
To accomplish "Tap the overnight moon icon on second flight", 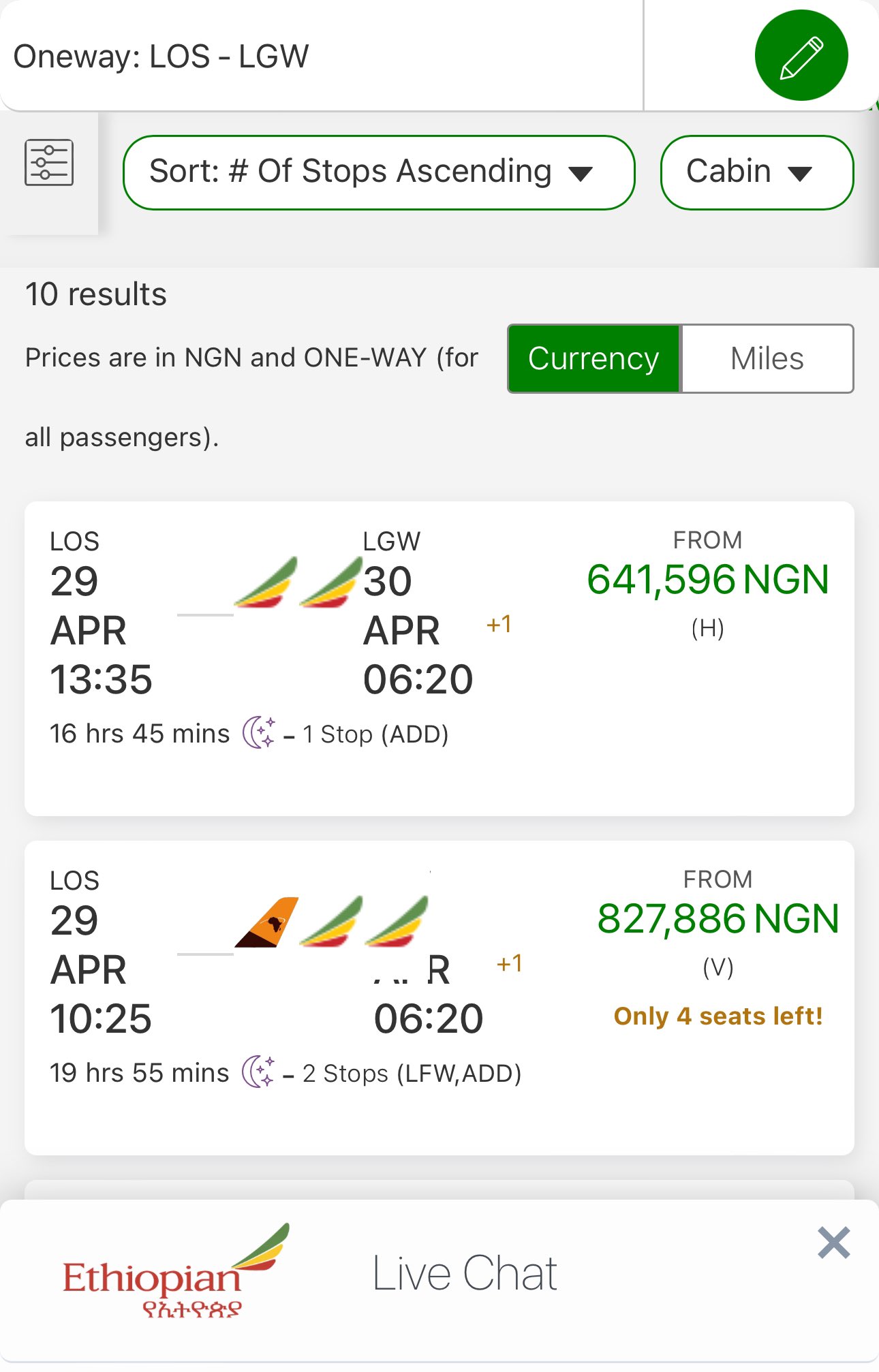I will (259, 1072).
